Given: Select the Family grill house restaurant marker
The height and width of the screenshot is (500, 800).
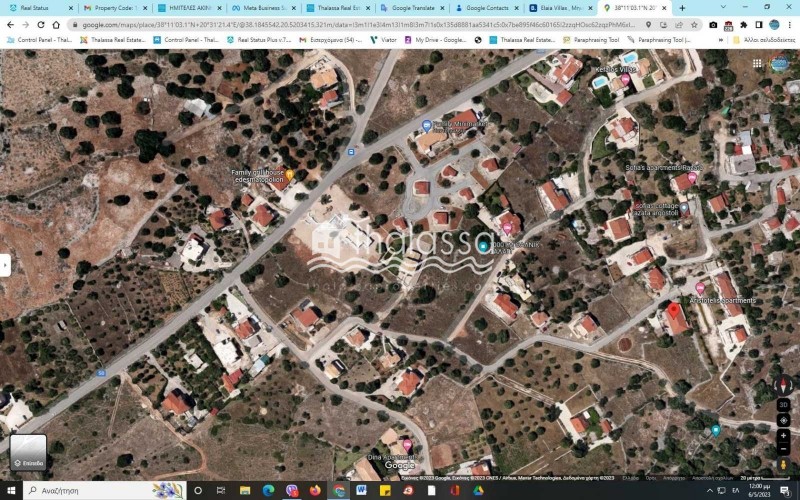Looking at the screenshot, I should click(289, 176).
